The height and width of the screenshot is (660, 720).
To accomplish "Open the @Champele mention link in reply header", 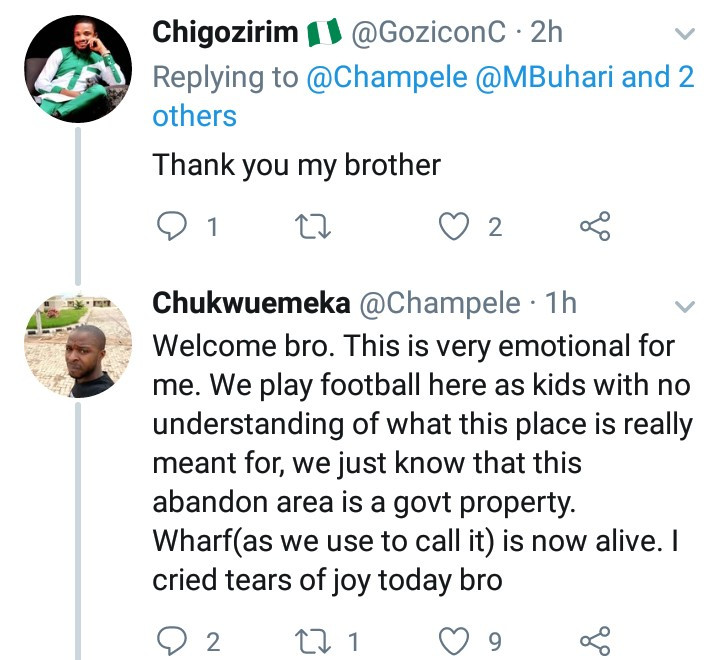I will tap(372, 78).
